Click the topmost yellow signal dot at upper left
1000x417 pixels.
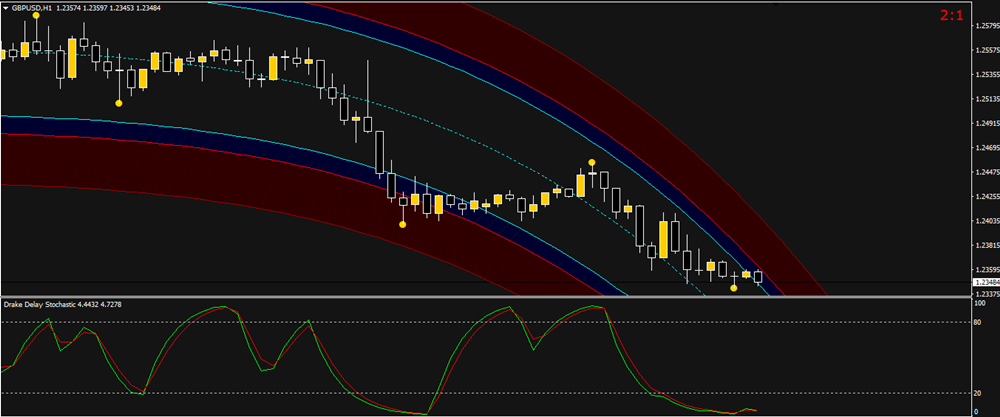(x=37, y=16)
